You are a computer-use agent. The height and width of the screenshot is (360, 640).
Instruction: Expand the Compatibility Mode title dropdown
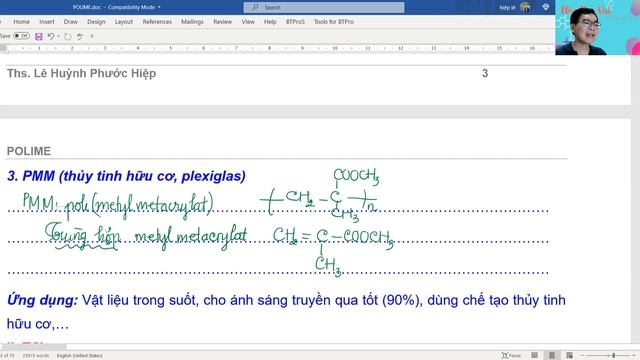coord(159,7)
